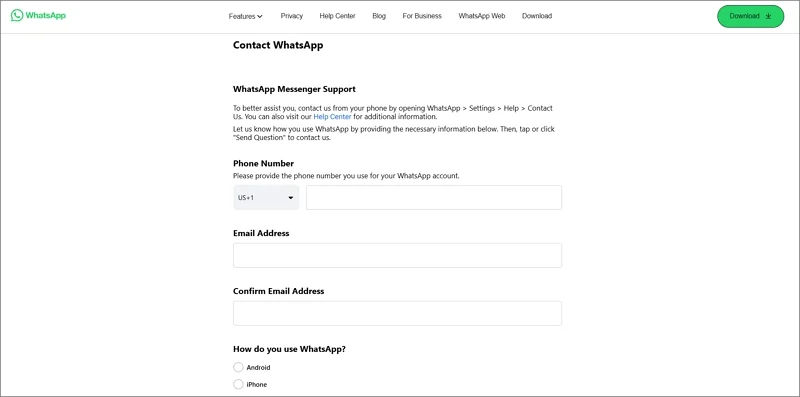Viewport: 800px width, 397px height.
Task: Open the Features dropdown menu
Action: (x=245, y=16)
